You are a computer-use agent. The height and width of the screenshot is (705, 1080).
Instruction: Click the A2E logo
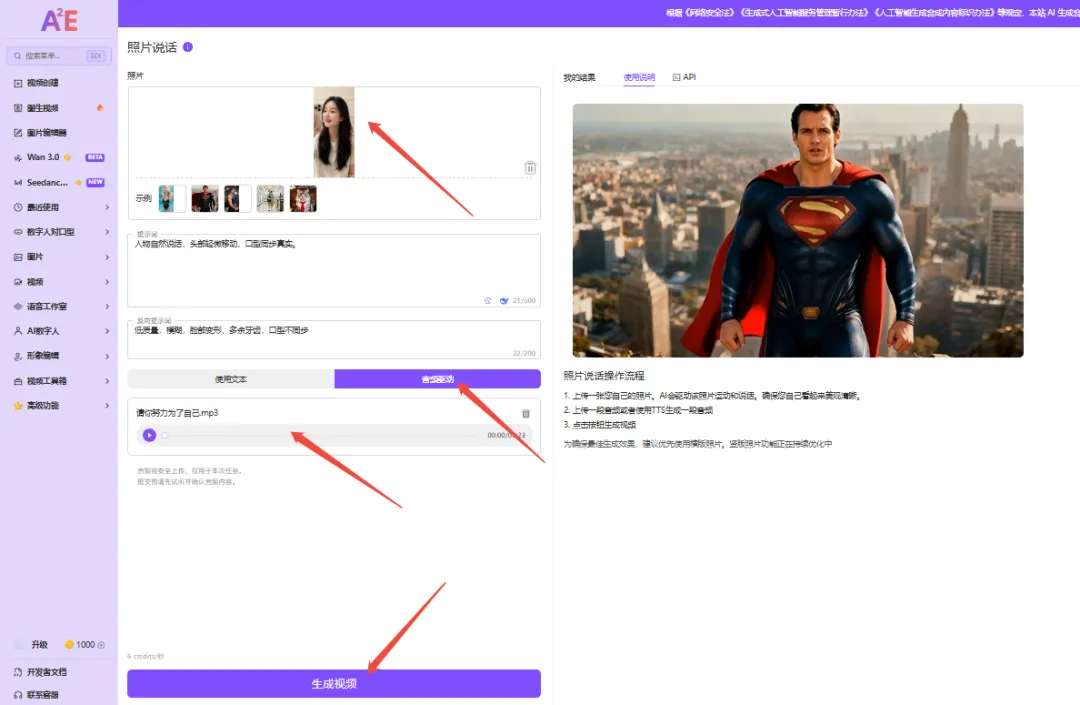[x=59, y=20]
